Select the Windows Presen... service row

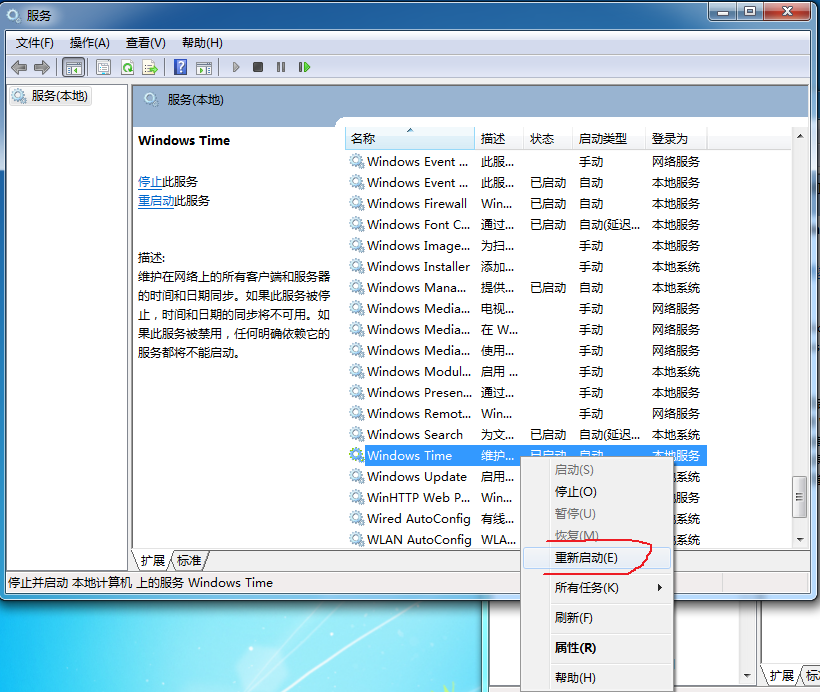(526, 392)
